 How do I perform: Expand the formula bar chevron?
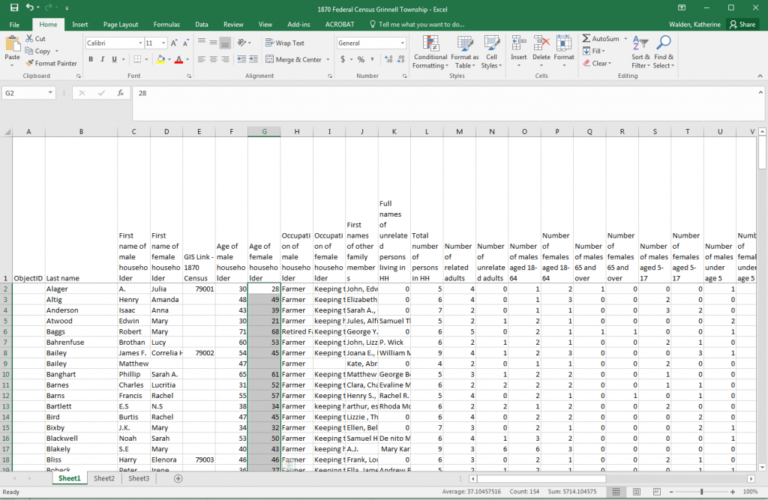click(761, 92)
